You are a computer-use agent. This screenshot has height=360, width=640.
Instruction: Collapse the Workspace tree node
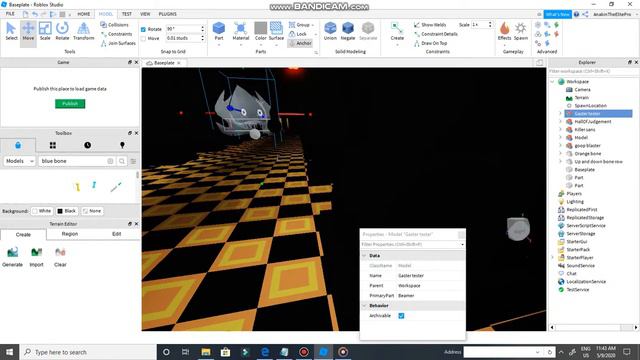[x=552, y=82]
